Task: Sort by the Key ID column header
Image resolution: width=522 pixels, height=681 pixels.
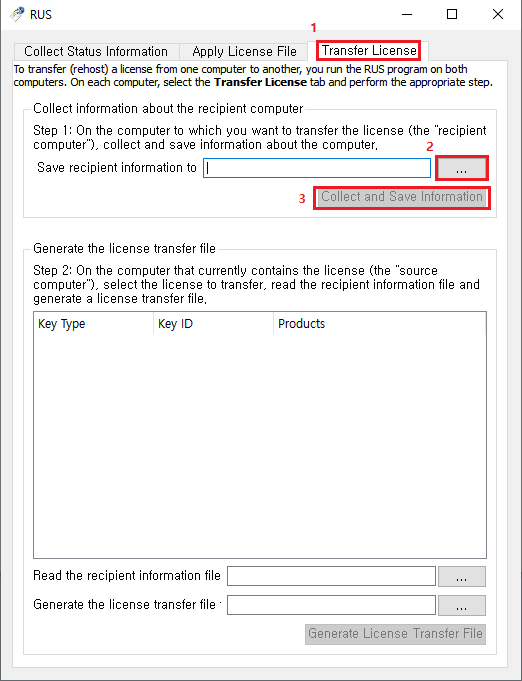Action: 213,324
